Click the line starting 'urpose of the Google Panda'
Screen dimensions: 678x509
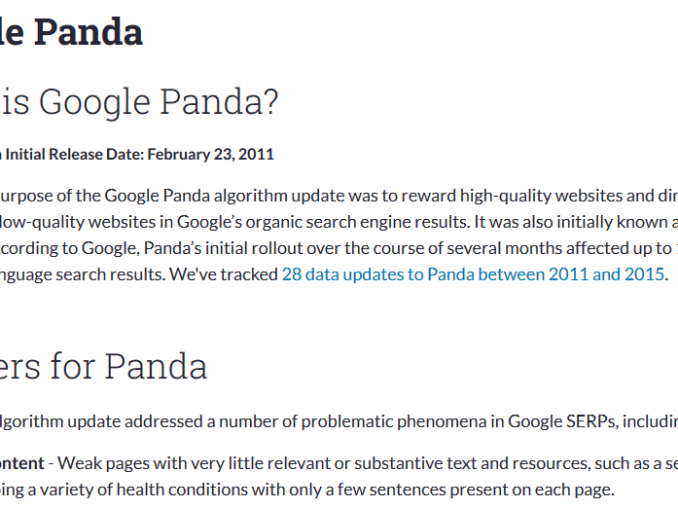339,196
